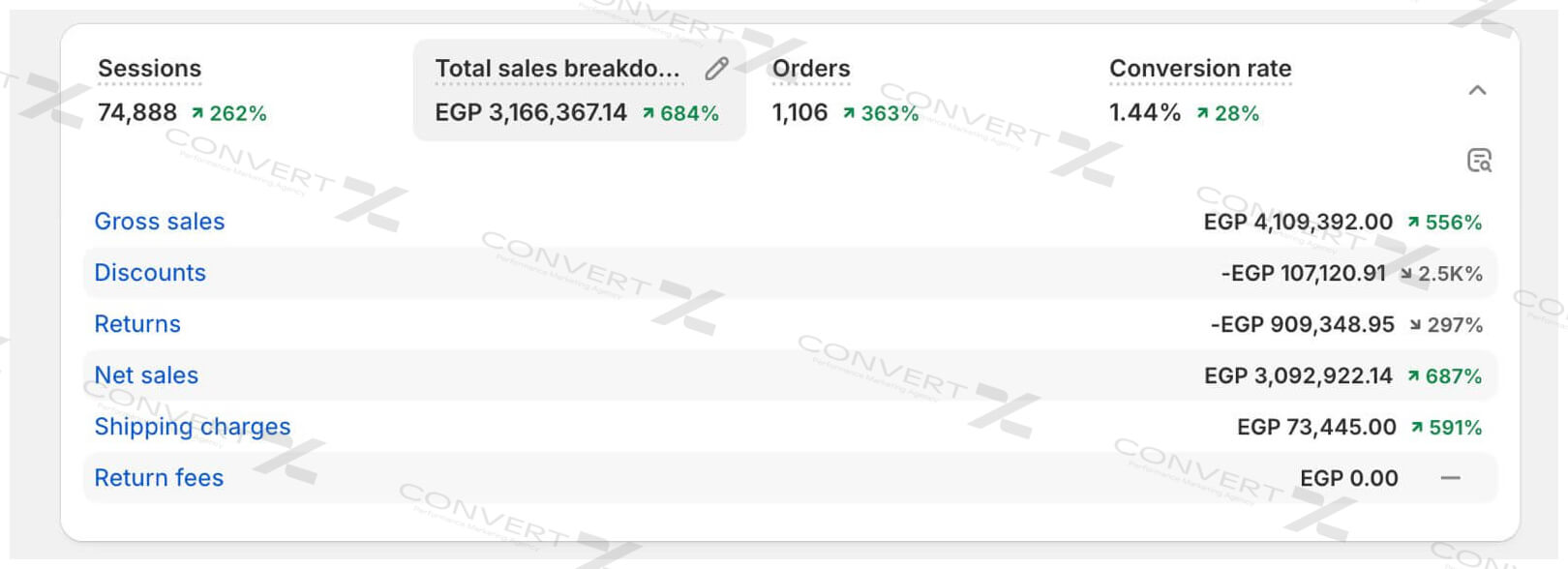
Task: Click the 684% total sales change indicator
Action: pyautogui.click(x=680, y=113)
